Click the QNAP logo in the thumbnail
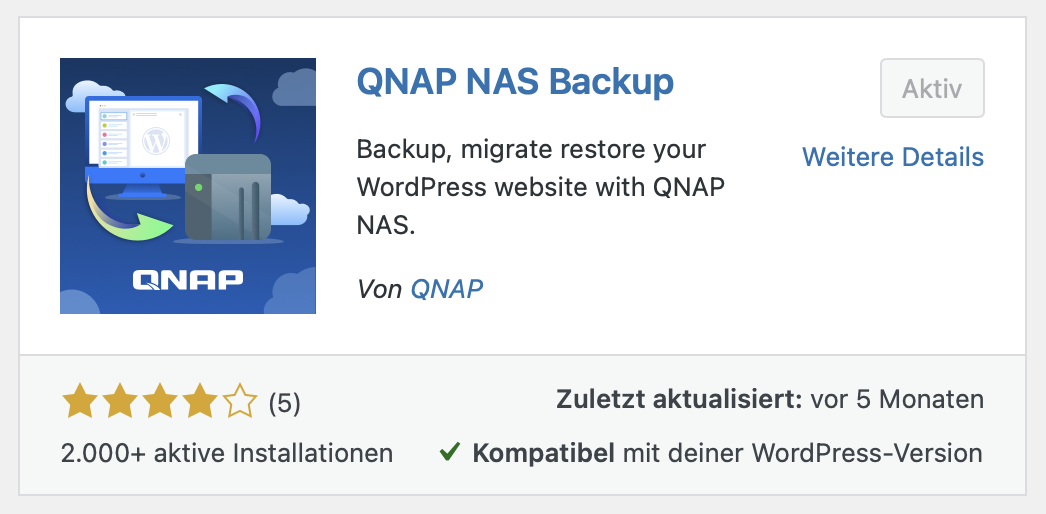This screenshot has width=1046, height=514. click(x=187, y=280)
